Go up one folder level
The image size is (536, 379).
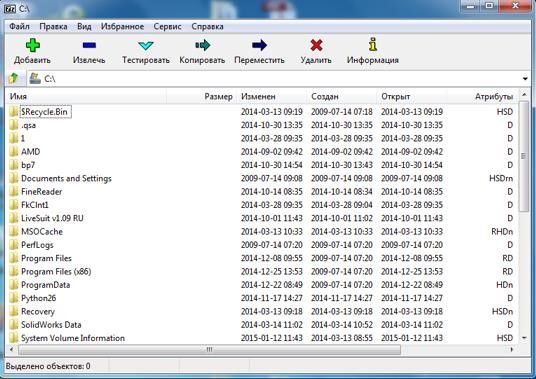(x=14, y=79)
